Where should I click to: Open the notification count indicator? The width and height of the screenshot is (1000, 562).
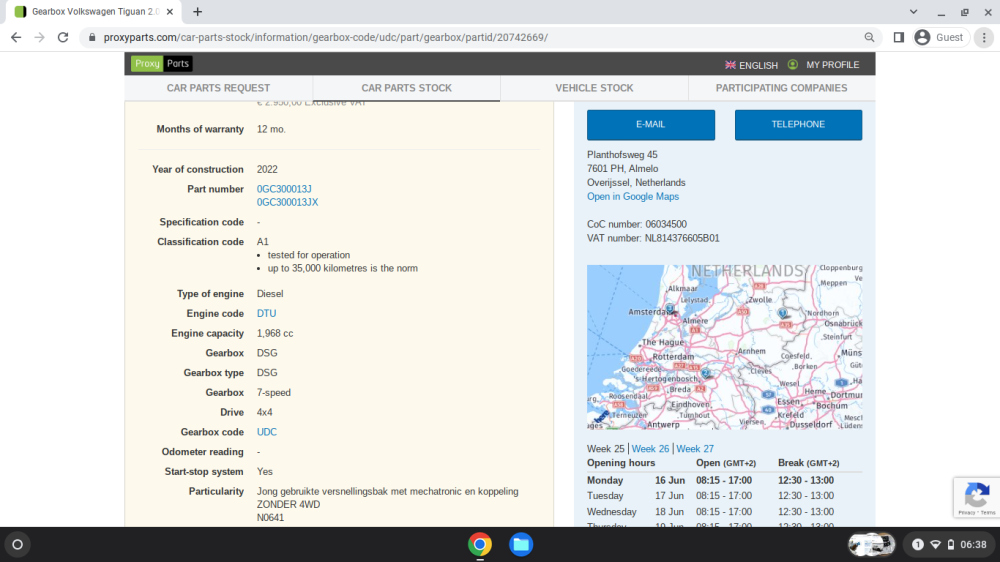click(917, 545)
